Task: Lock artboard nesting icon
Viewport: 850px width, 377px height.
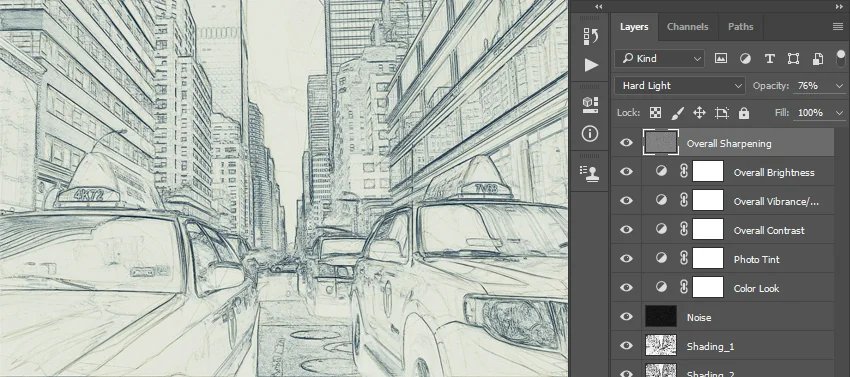Action: click(722, 113)
